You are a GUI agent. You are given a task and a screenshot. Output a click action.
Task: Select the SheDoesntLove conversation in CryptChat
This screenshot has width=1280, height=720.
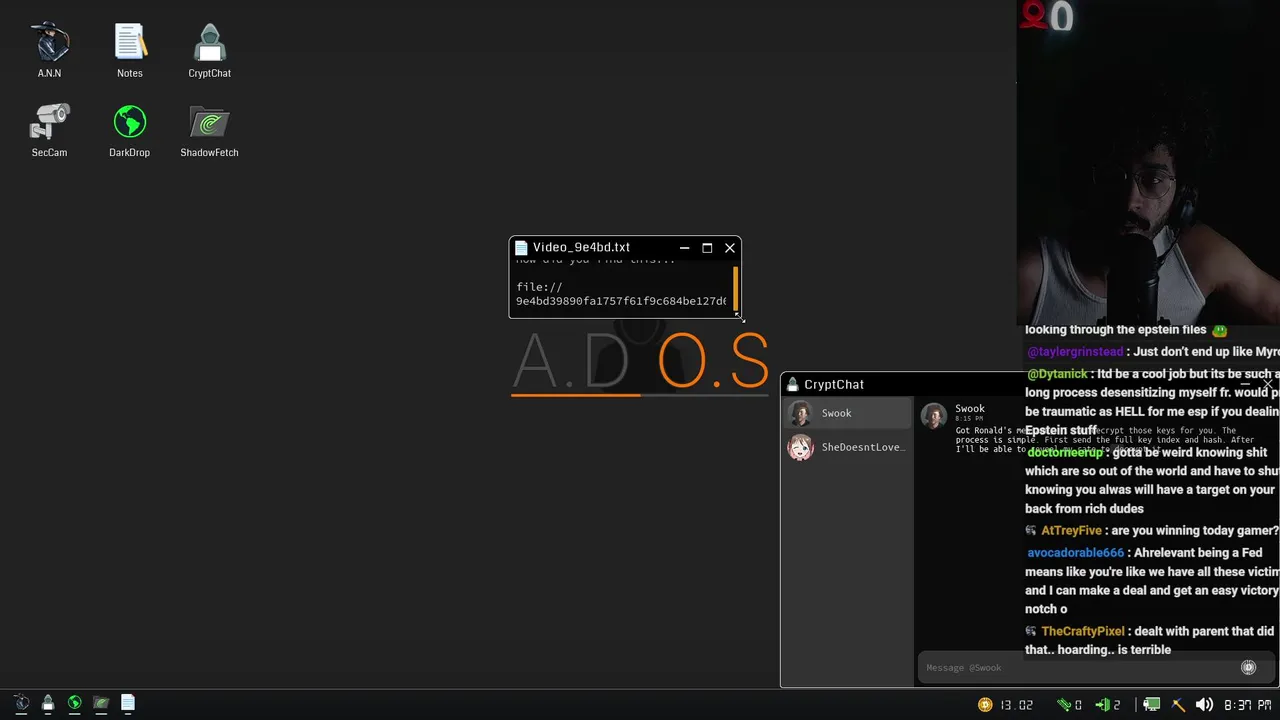pyautogui.click(x=847, y=447)
